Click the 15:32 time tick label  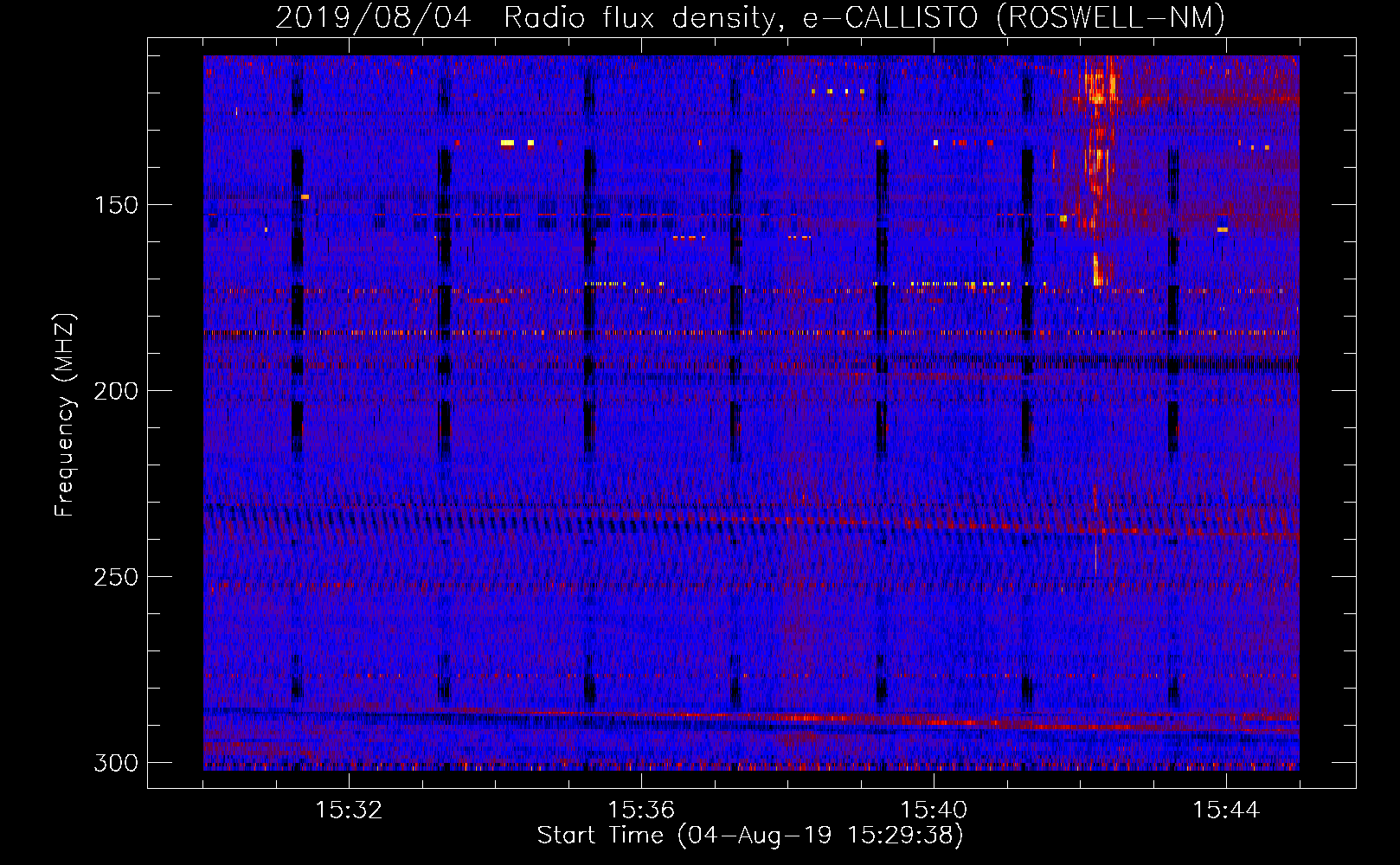click(349, 811)
